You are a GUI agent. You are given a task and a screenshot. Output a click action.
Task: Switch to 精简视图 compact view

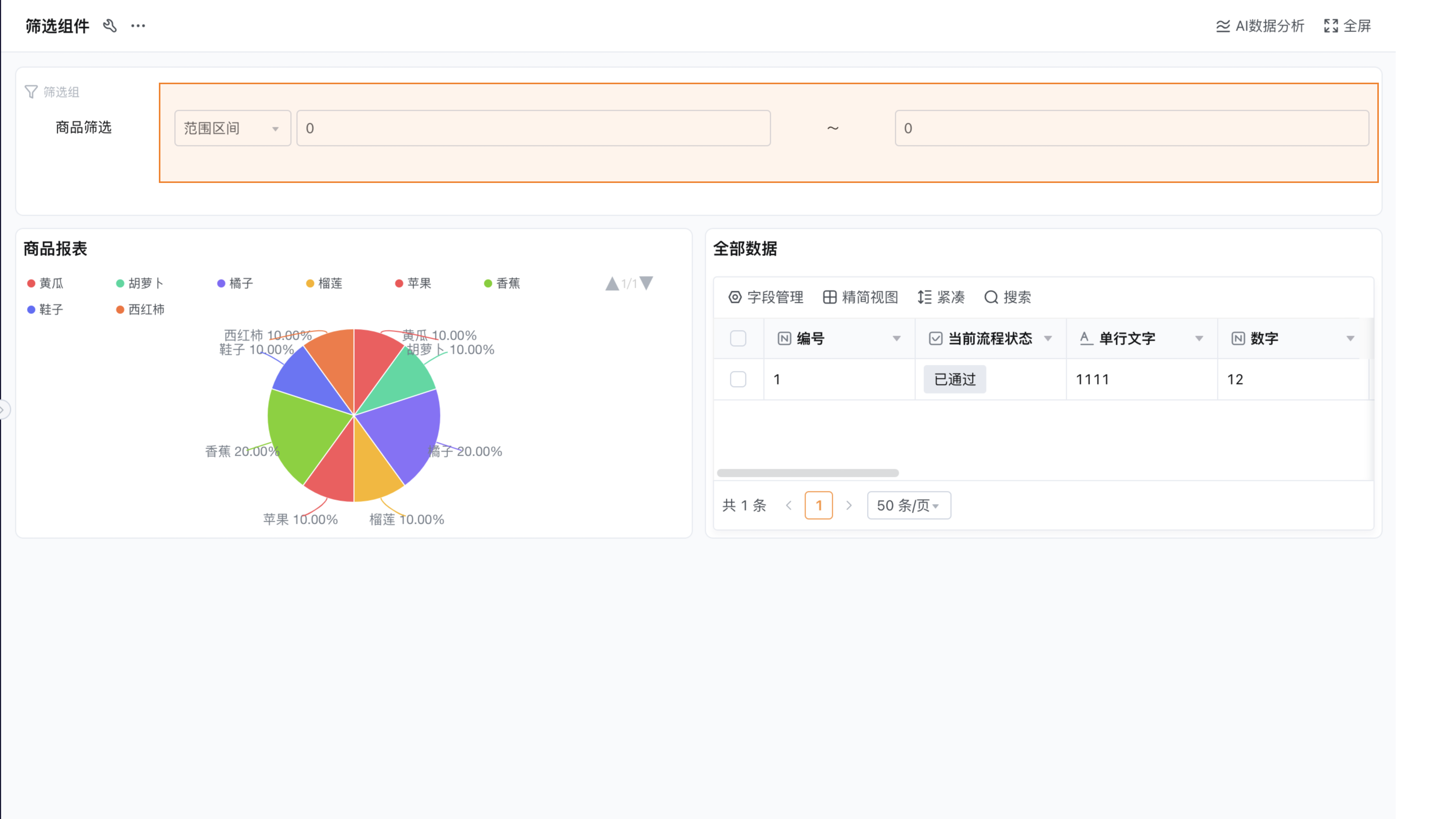pos(860,297)
